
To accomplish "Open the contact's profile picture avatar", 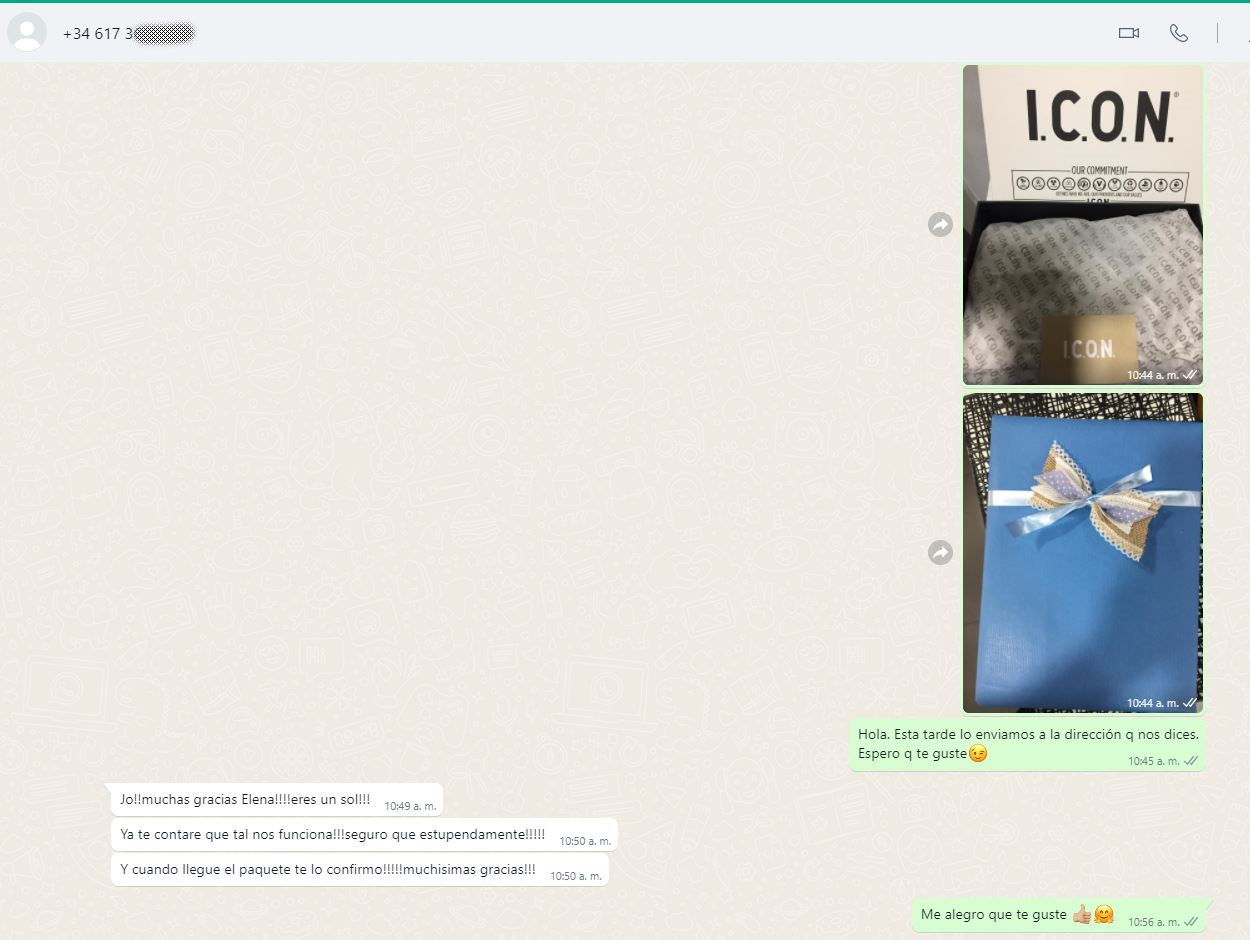I will click(27, 33).
